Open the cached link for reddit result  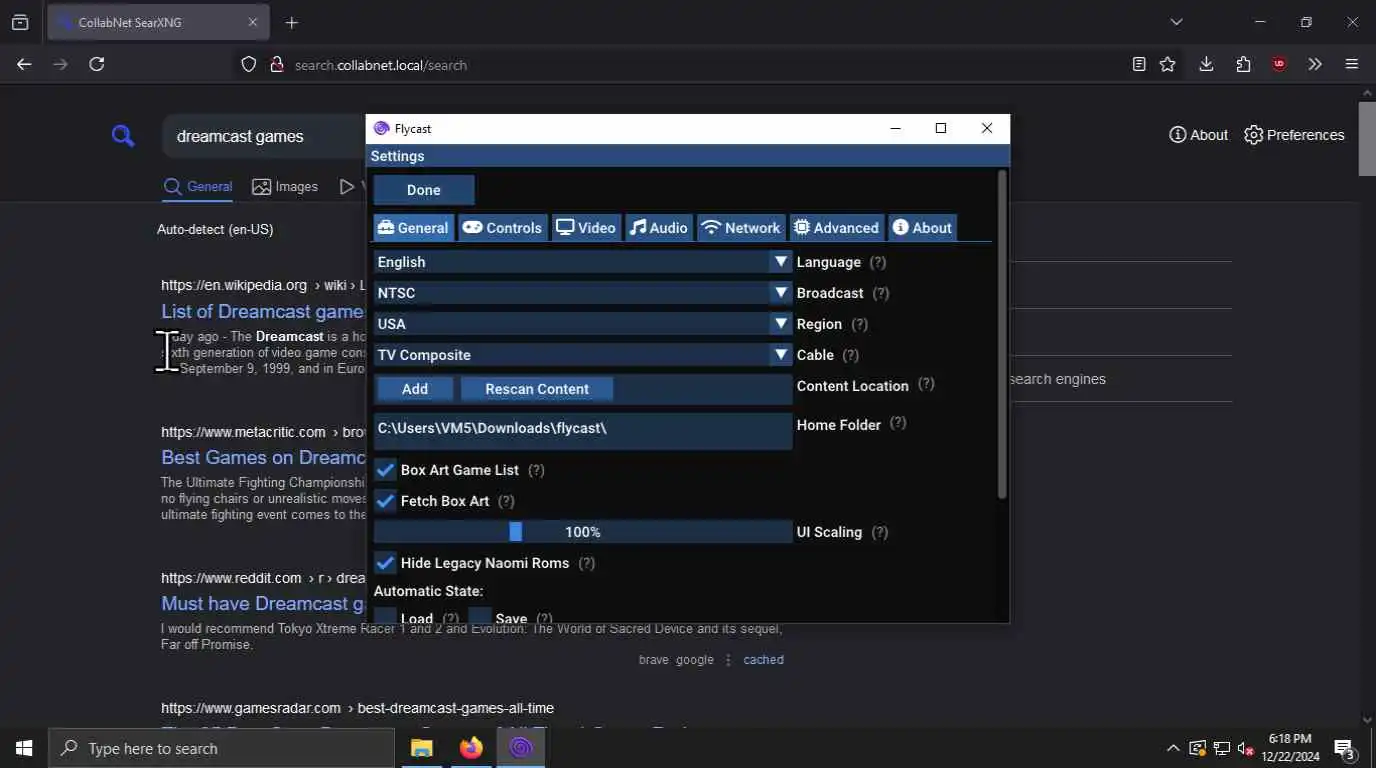pyautogui.click(x=763, y=660)
